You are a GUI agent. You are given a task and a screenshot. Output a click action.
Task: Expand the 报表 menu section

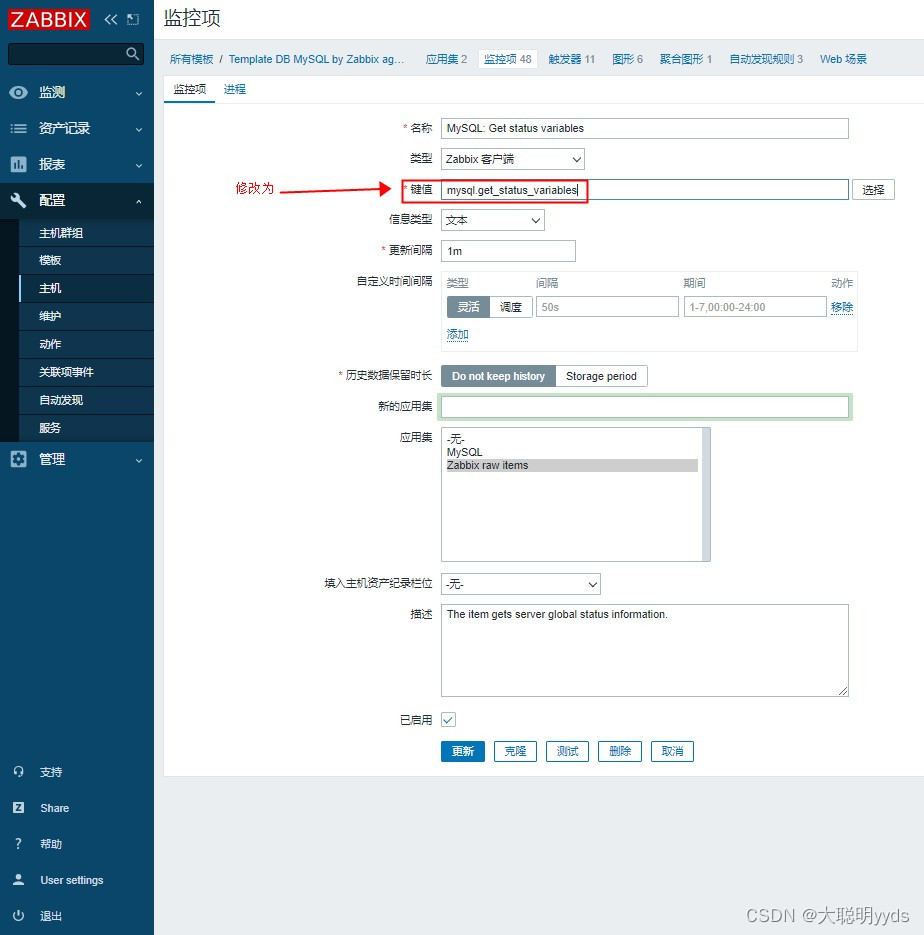[77, 164]
